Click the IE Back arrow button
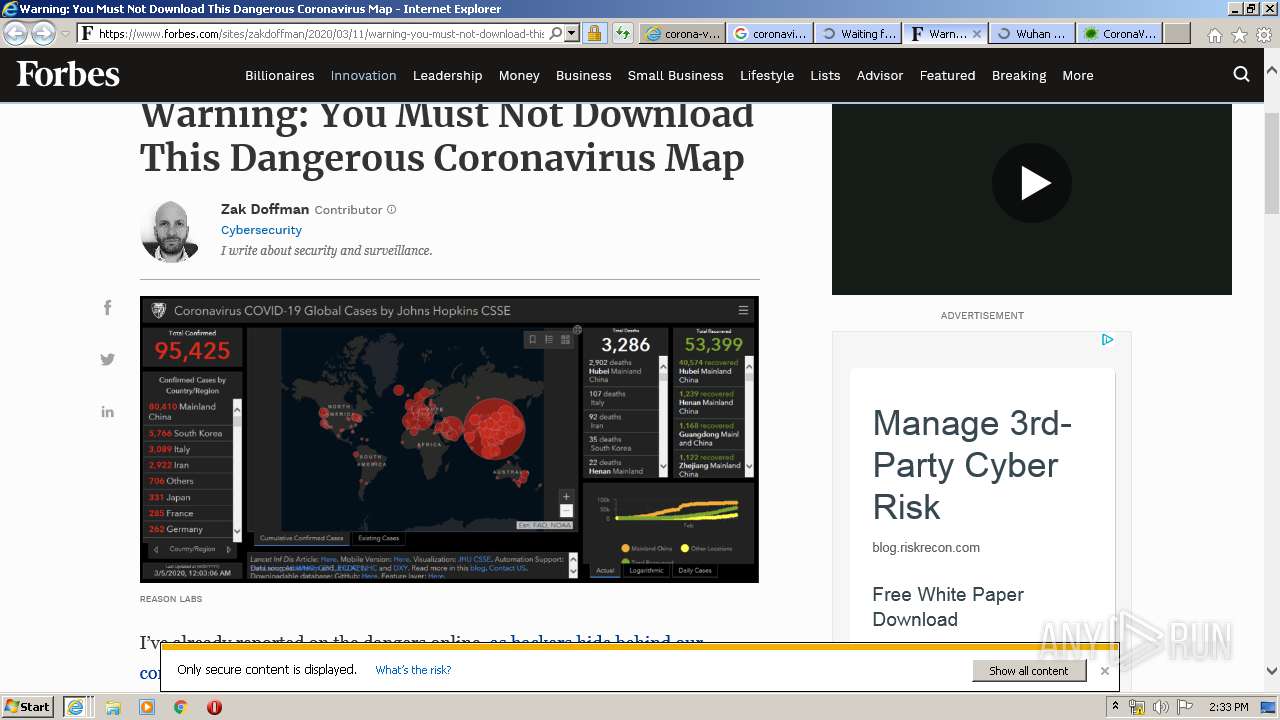Image resolution: width=1280 pixels, height=720 pixels. 17,33
